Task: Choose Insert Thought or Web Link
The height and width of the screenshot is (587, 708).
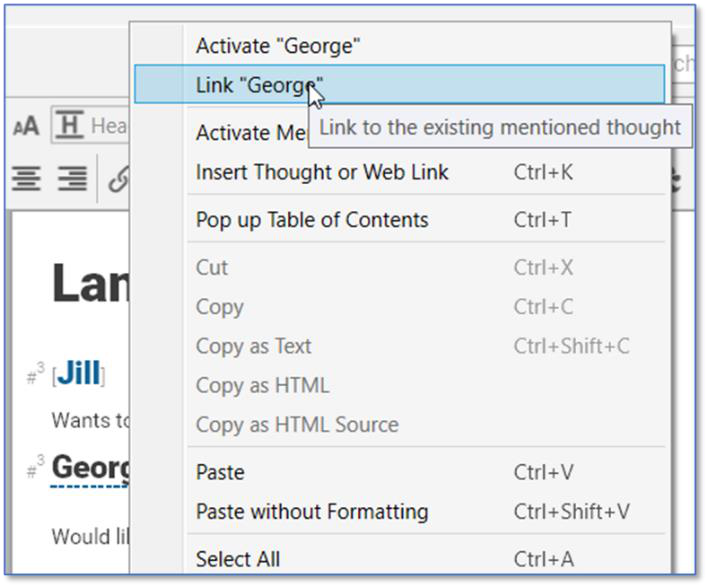Action: pyautogui.click(x=322, y=172)
